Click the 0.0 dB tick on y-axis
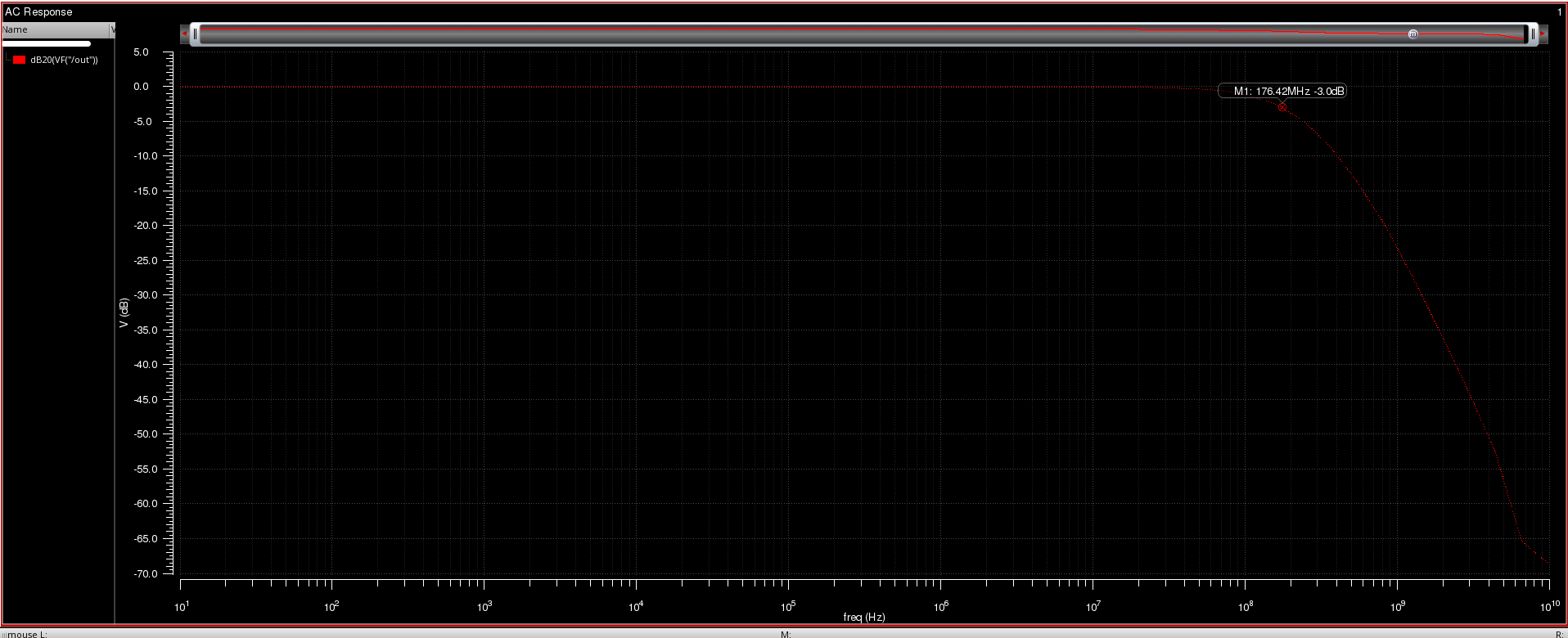This screenshot has width=1568, height=638. tap(141, 87)
